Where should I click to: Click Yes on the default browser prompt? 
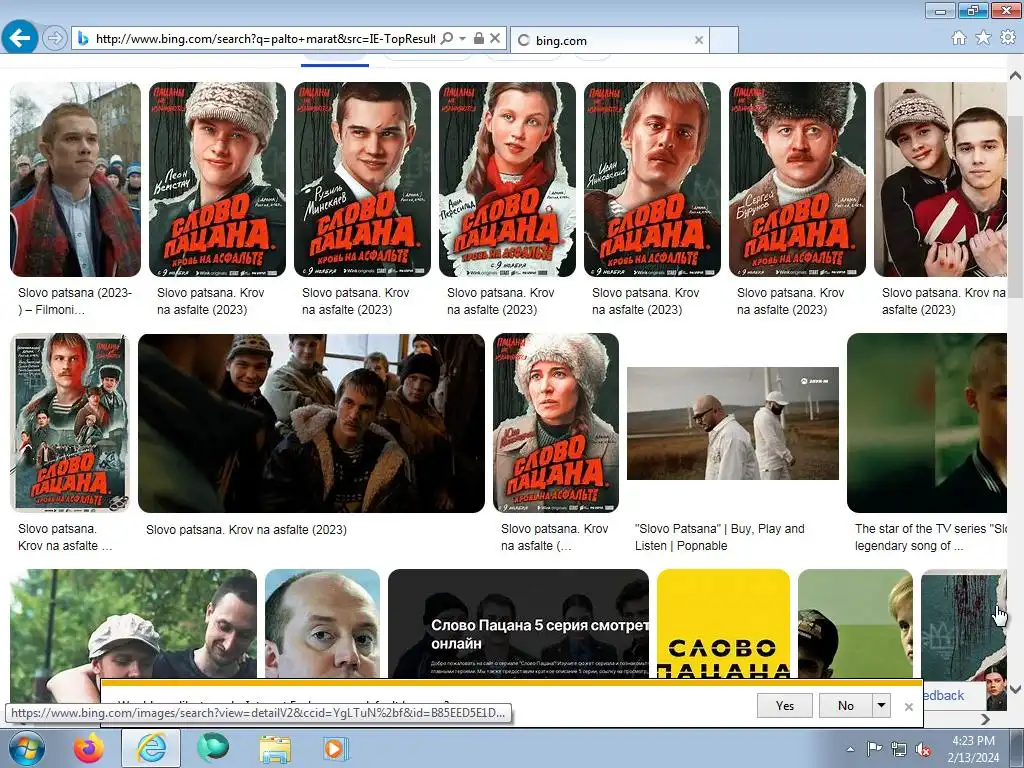785,705
